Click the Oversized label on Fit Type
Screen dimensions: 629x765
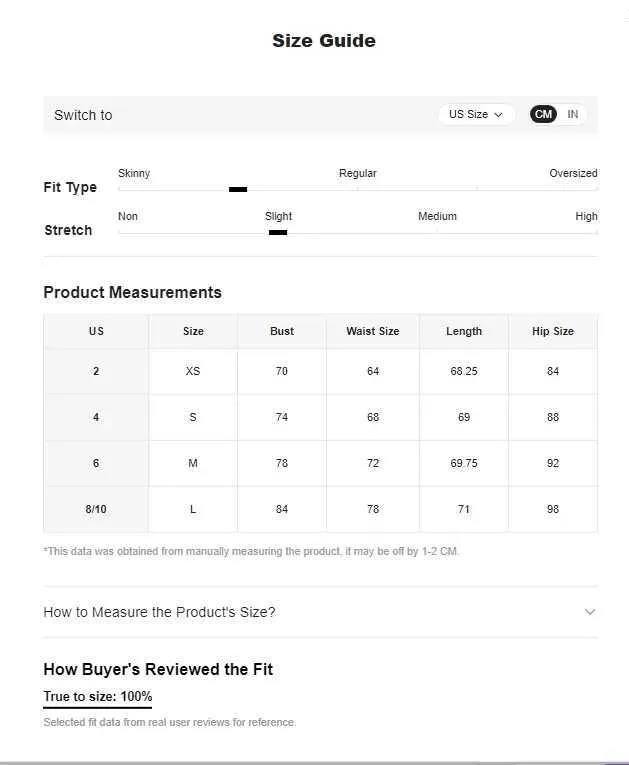(x=573, y=173)
